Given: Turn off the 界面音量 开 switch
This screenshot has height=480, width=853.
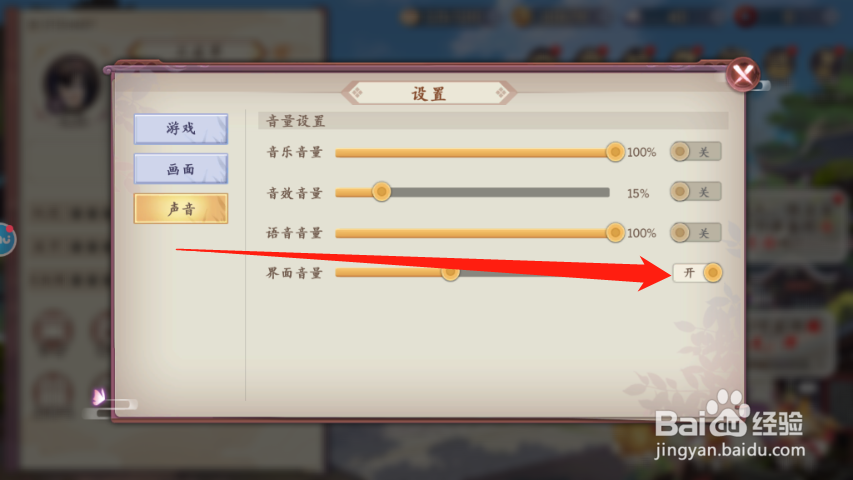Looking at the screenshot, I should [697, 273].
